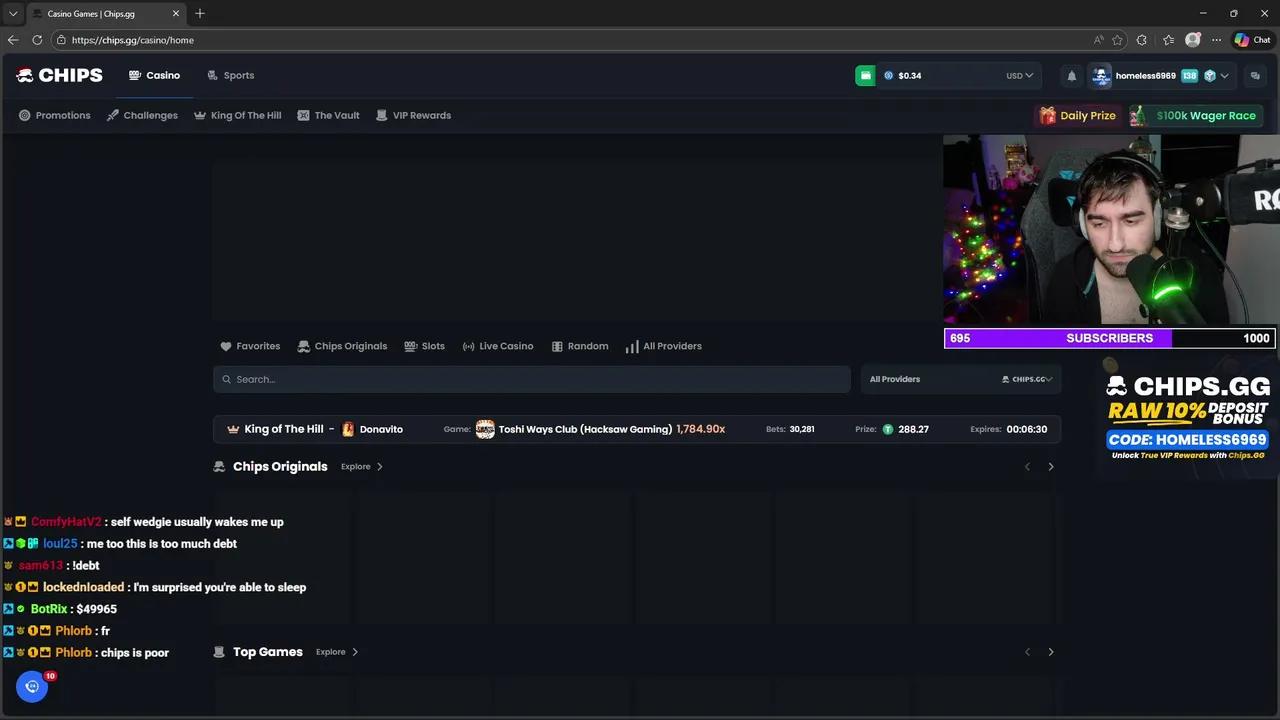Select the Slots game filter
1280x720 pixels.
tap(425, 346)
